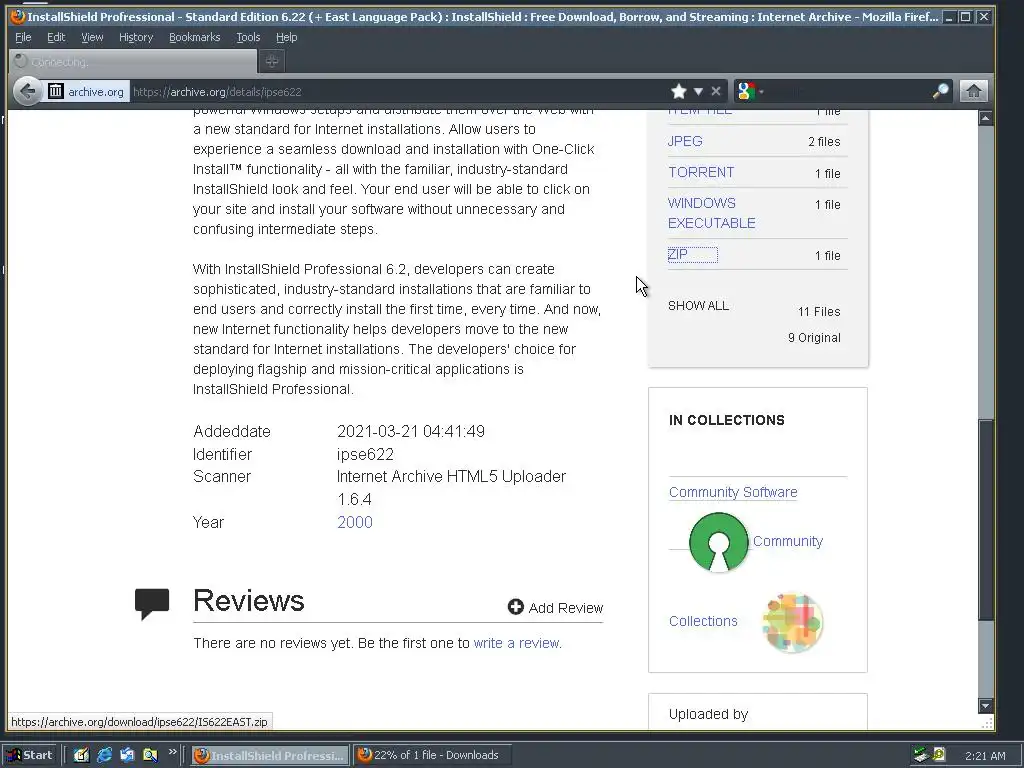Go to the Home page button
Viewport: 1024px width, 768px height.
(973, 91)
